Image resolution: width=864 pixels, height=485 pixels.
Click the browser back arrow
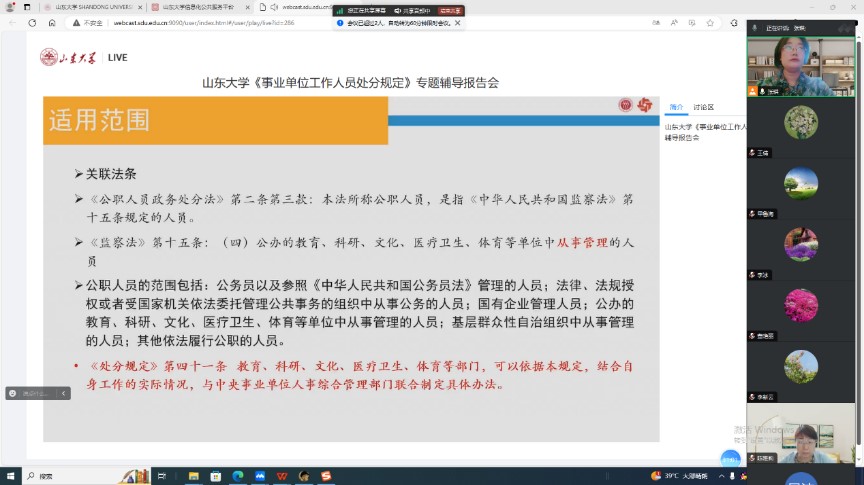pos(32,23)
